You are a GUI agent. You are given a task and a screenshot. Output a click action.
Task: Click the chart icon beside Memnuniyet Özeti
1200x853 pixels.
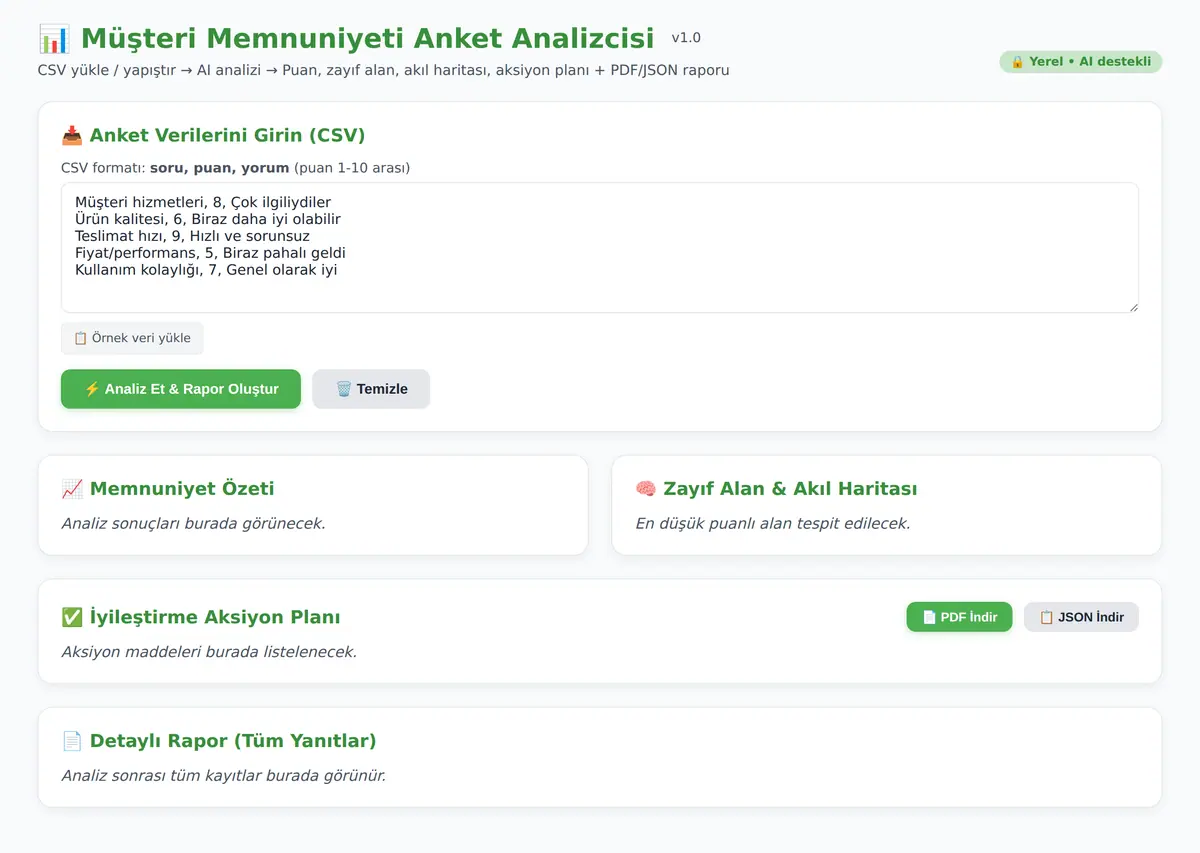pyautogui.click(x=72, y=489)
